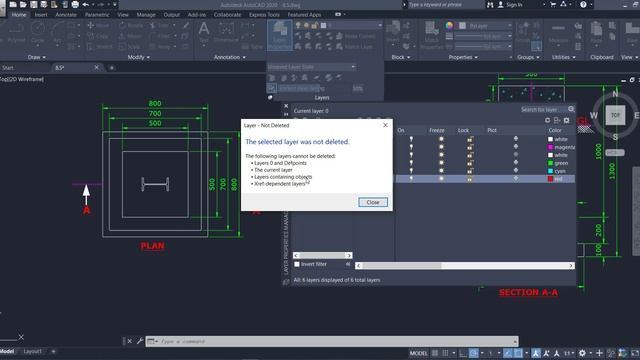The height and width of the screenshot is (360, 640).
Task: Expand the Groups panel dropdown
Action: click(x=528, y=57)
